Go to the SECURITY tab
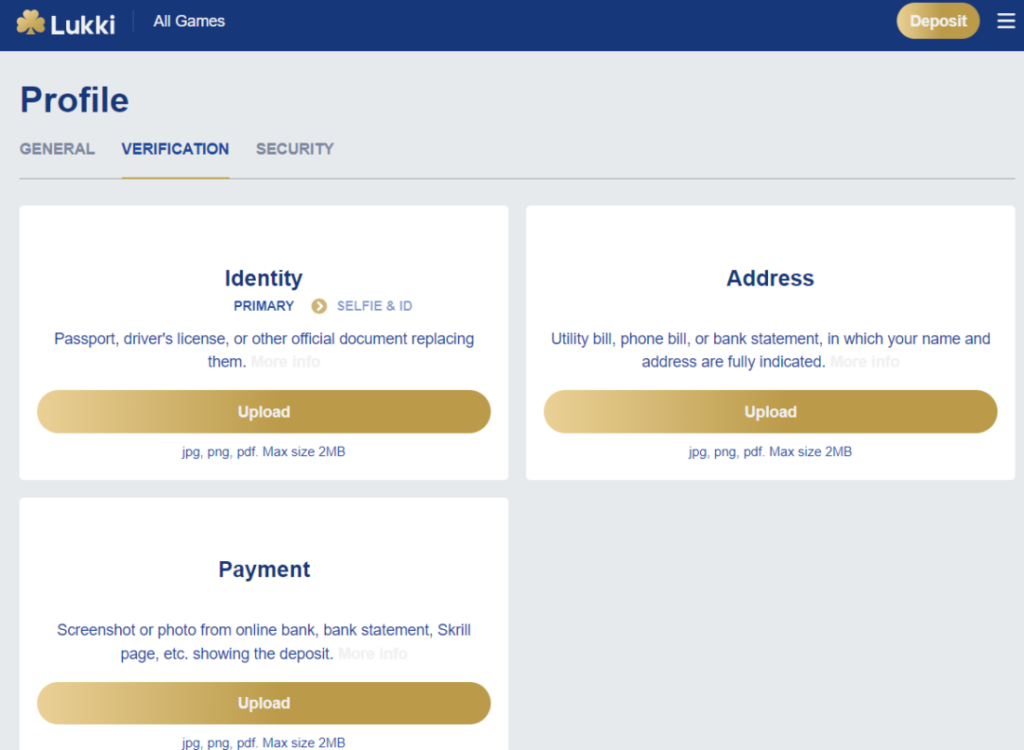The height and width of the screenshot is (750, 1024). click(295, 149)
